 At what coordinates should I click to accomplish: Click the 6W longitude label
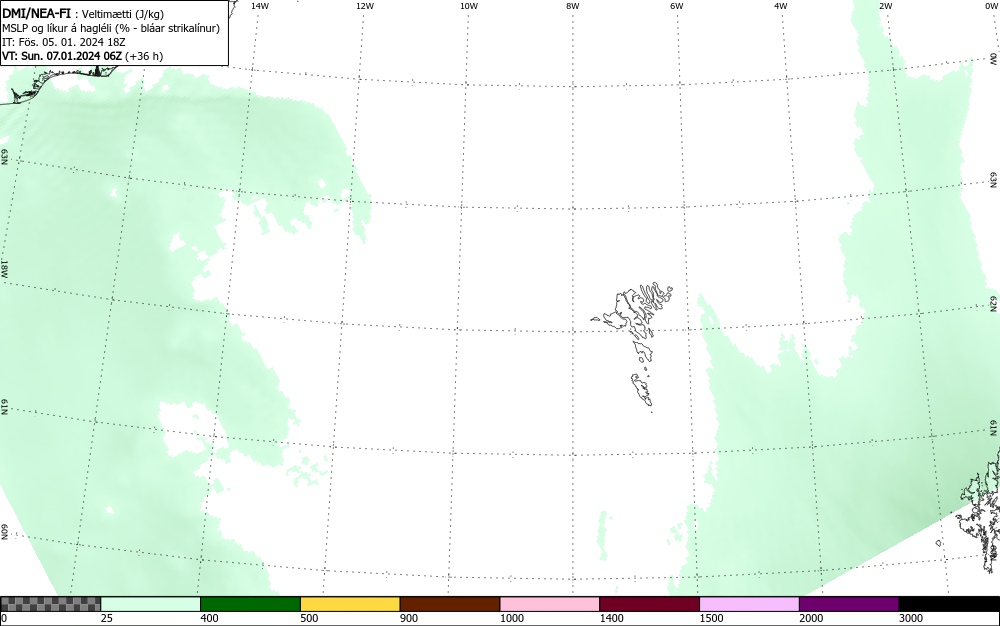(x=677, y=6)
